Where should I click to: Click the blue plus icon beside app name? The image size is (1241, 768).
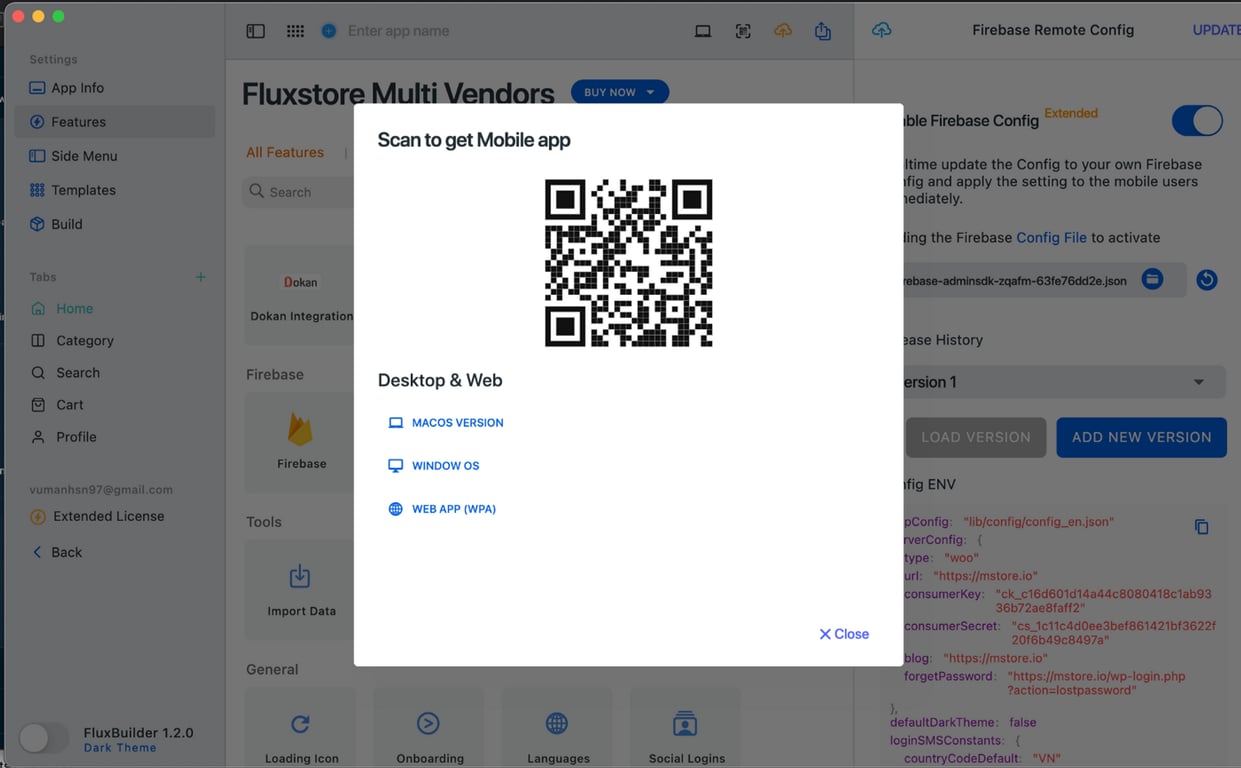pos(329,31)
